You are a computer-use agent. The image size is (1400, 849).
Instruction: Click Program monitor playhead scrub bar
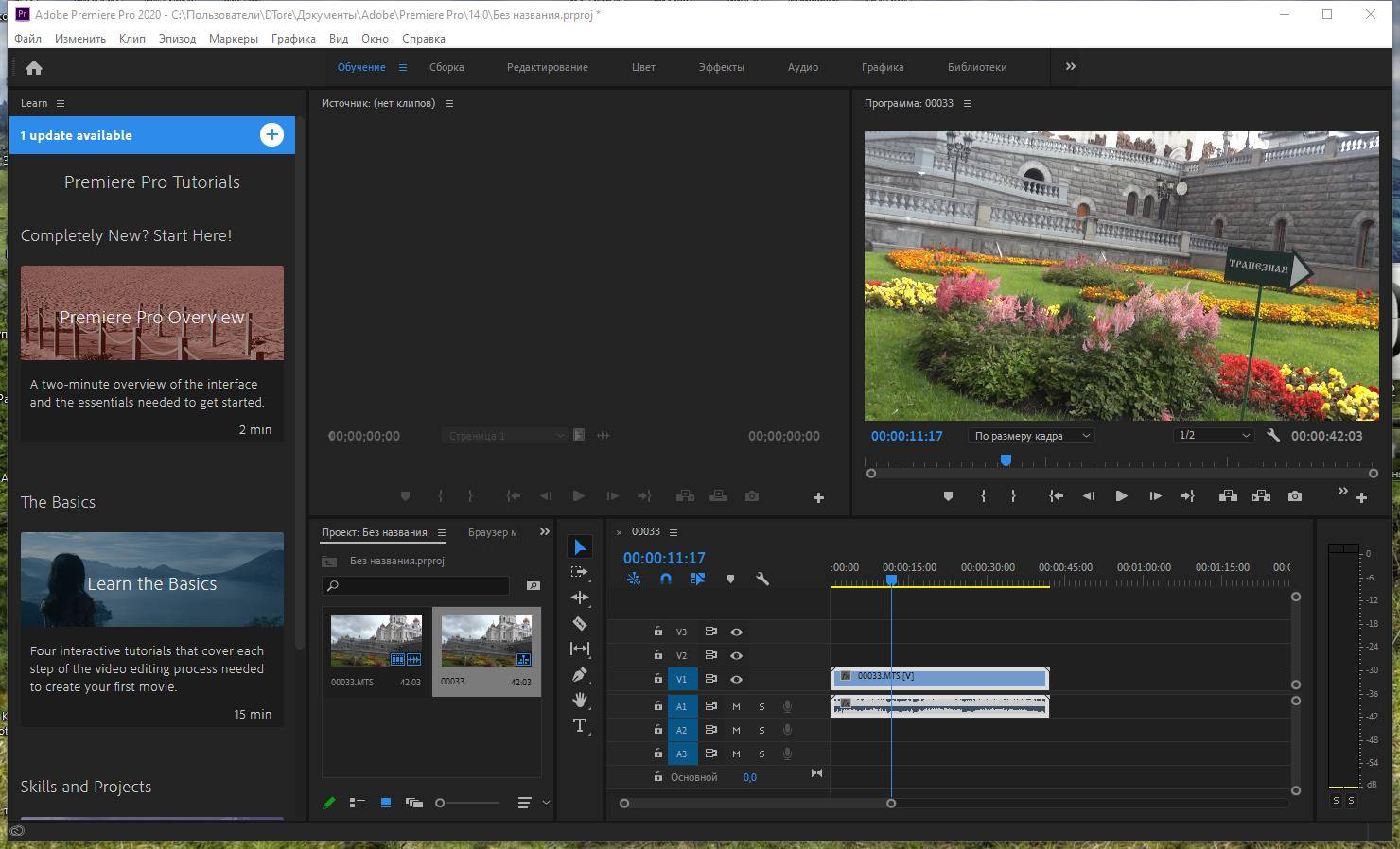point(1122,462)
